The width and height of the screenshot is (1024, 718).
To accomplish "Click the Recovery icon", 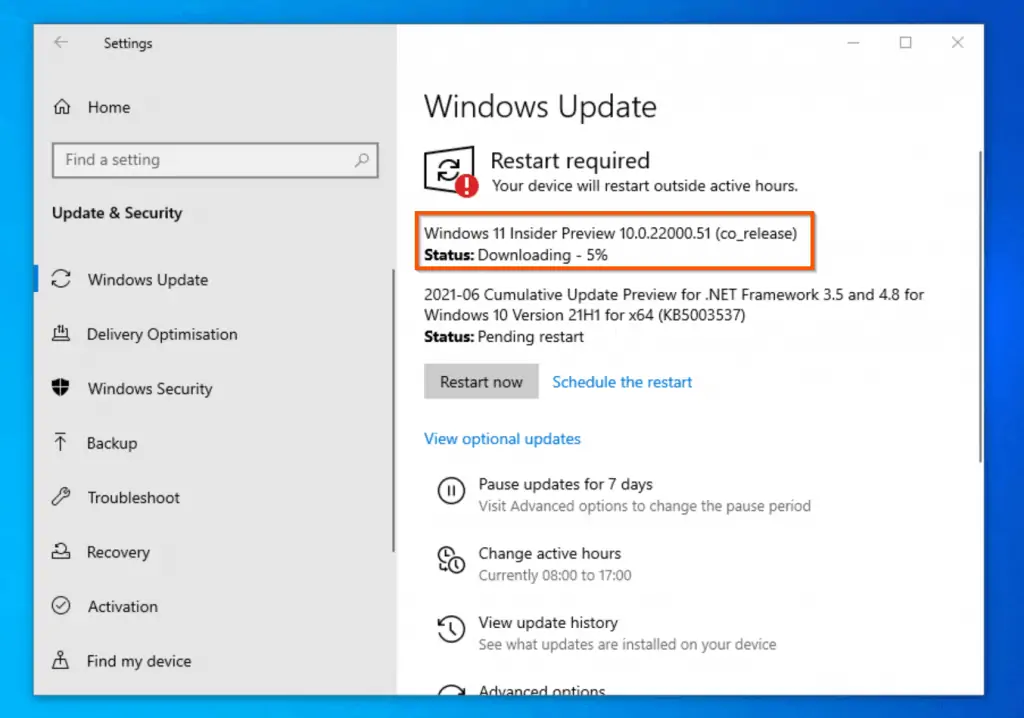I will pyautogui.click(x=61, y=551).
